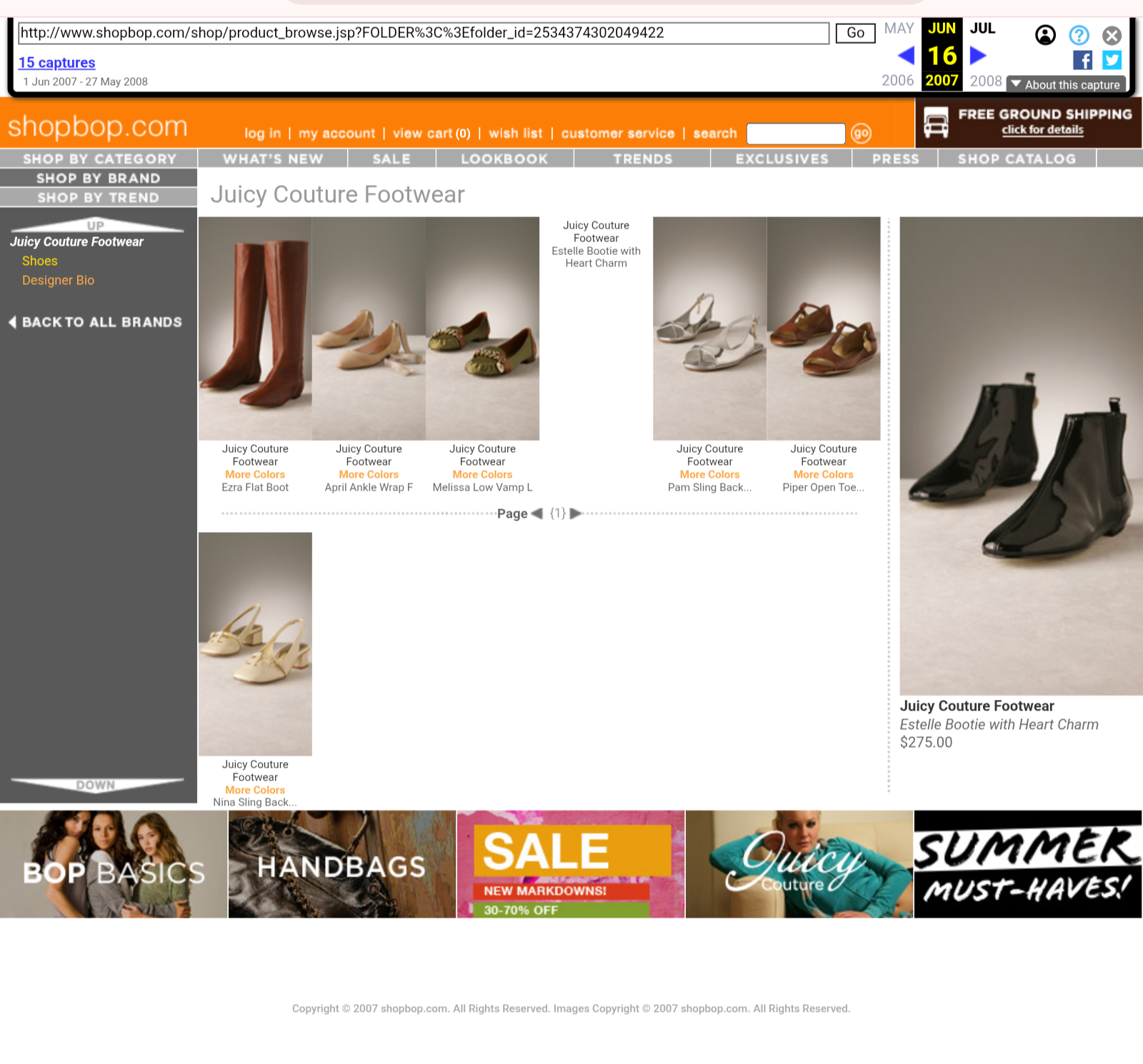Open TRENDS navigation tab
Viewport: 1143px width, 1064px height.
tap(642, 159)
